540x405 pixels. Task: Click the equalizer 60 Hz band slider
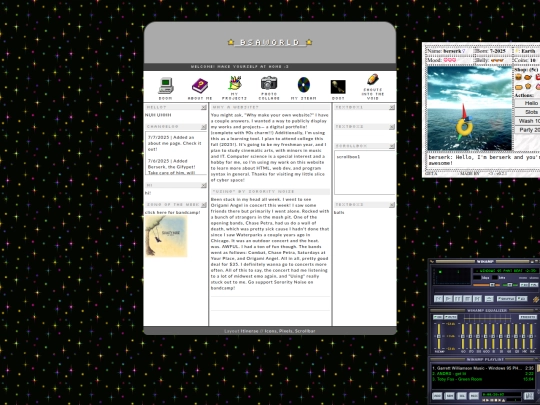[463, 336]
